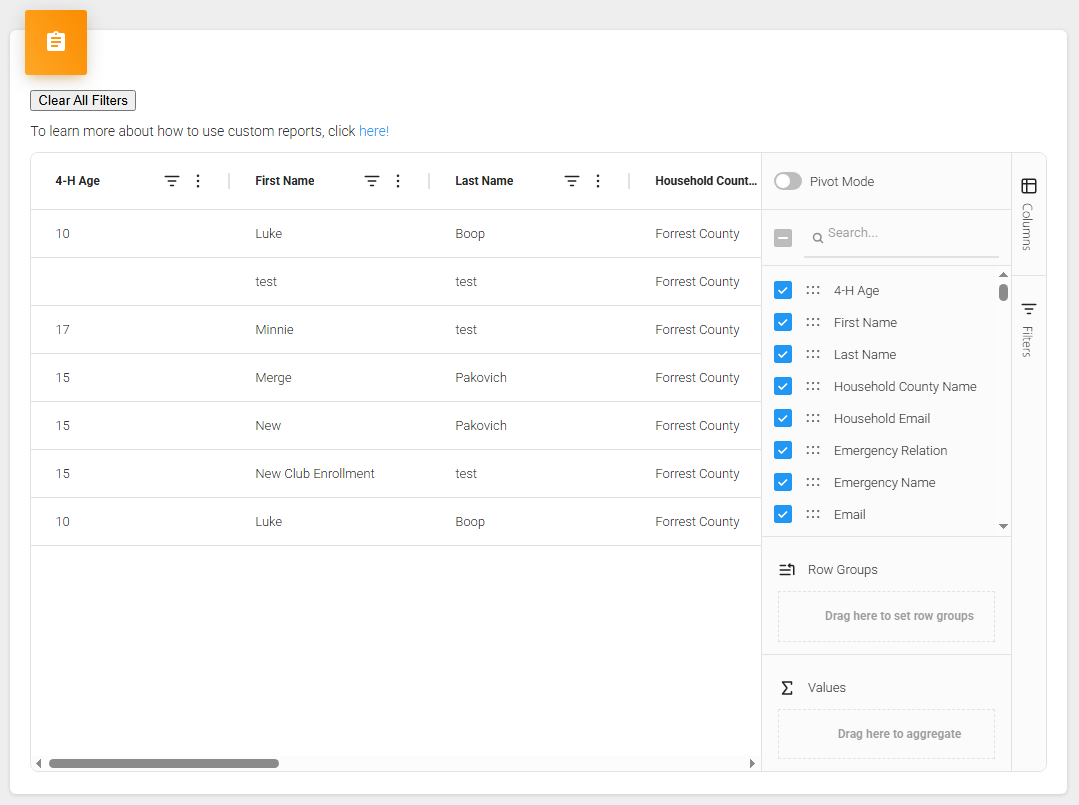The image size is (1079, 805).
Task: Open the Filters side tab
Action: click(1028, 328)
